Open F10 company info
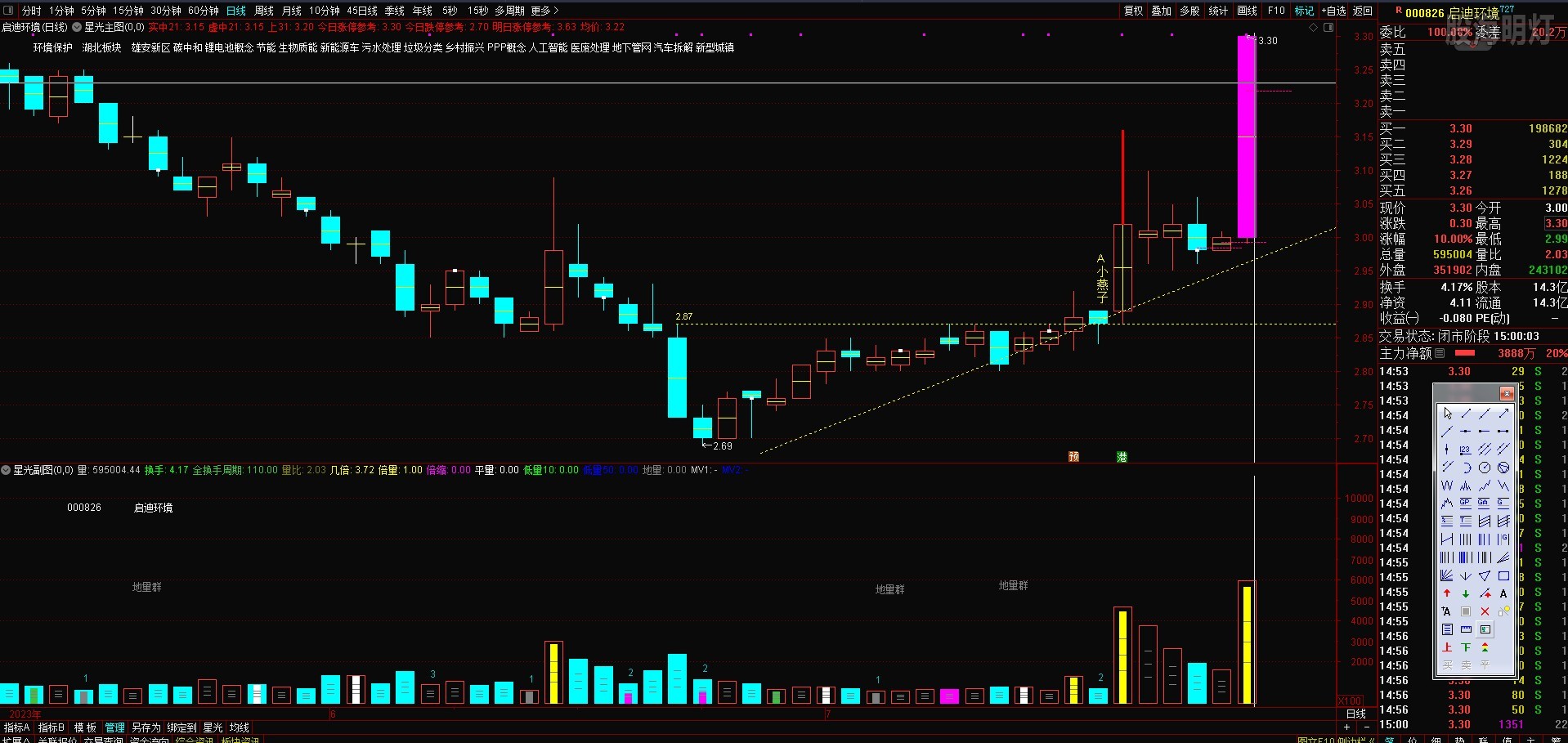Viewport: 1568px width, 743px height. point(1276,11)
